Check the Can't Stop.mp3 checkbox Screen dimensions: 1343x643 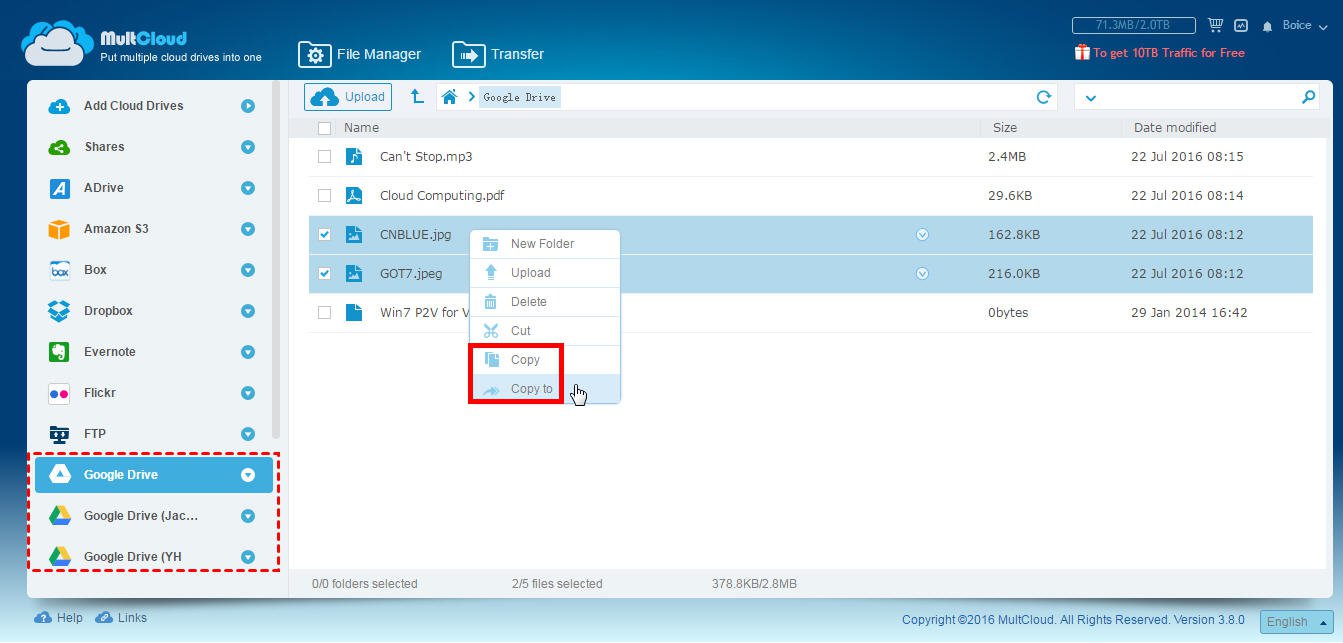tap(324, 157)
